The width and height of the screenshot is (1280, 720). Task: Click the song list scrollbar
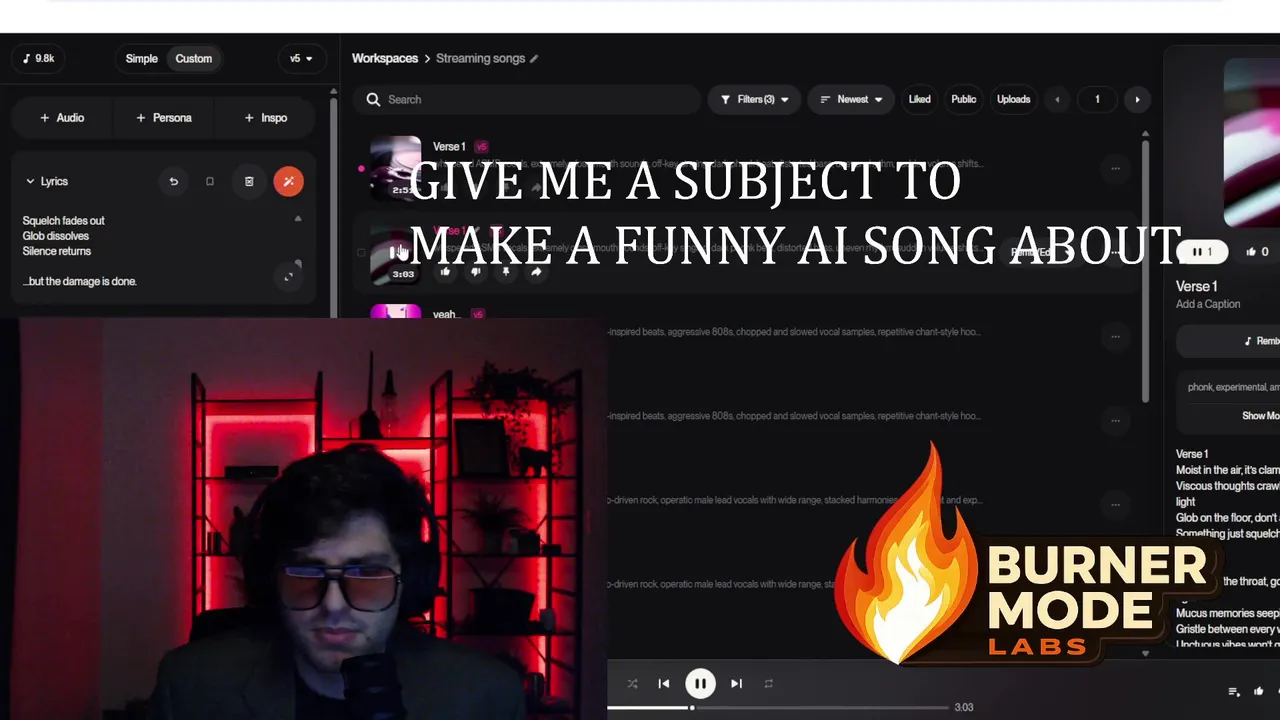point(1145,270)
